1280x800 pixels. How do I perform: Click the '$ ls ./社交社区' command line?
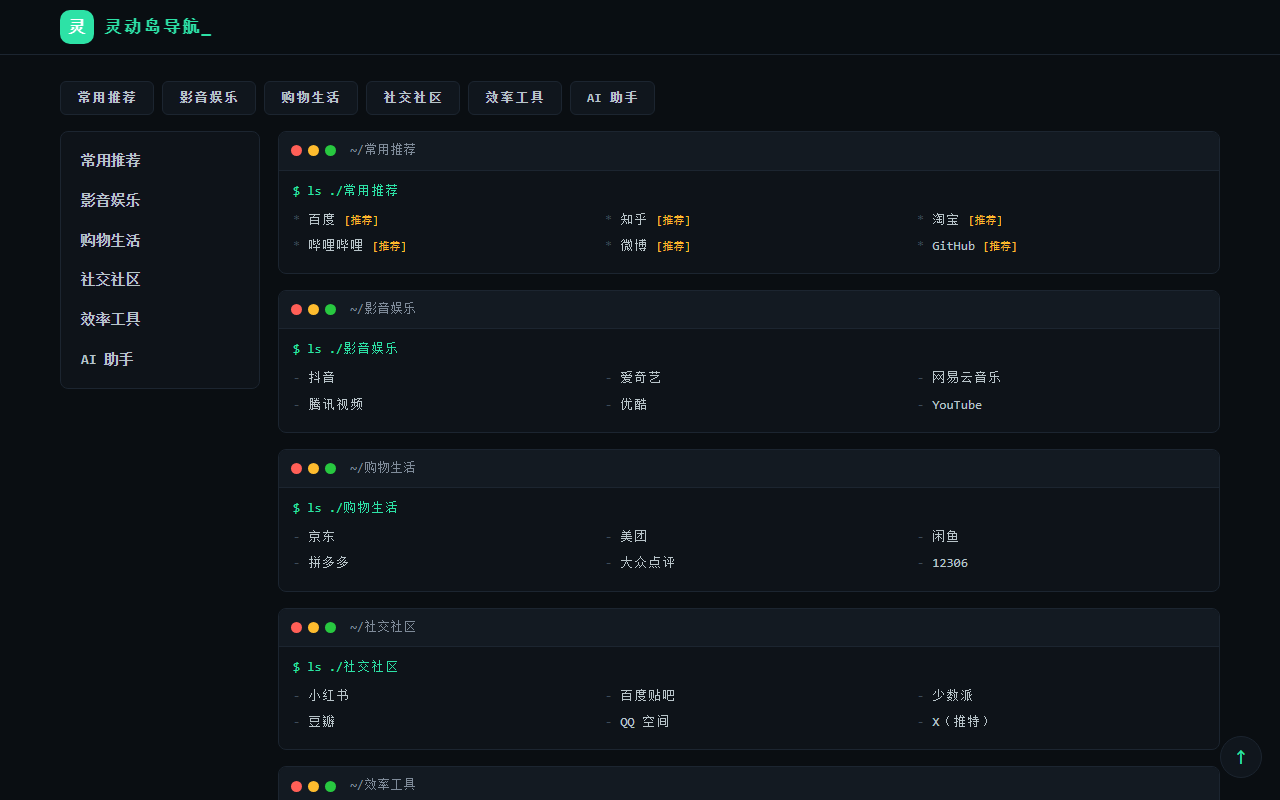[x=345, y=667]
